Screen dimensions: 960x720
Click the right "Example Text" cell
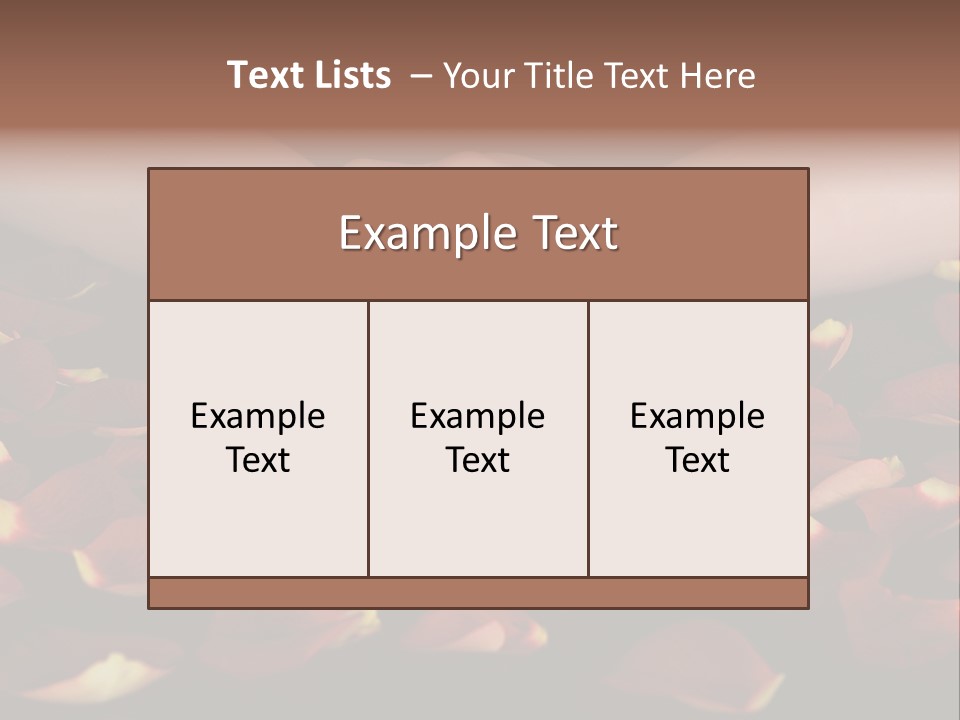(698, 438)
